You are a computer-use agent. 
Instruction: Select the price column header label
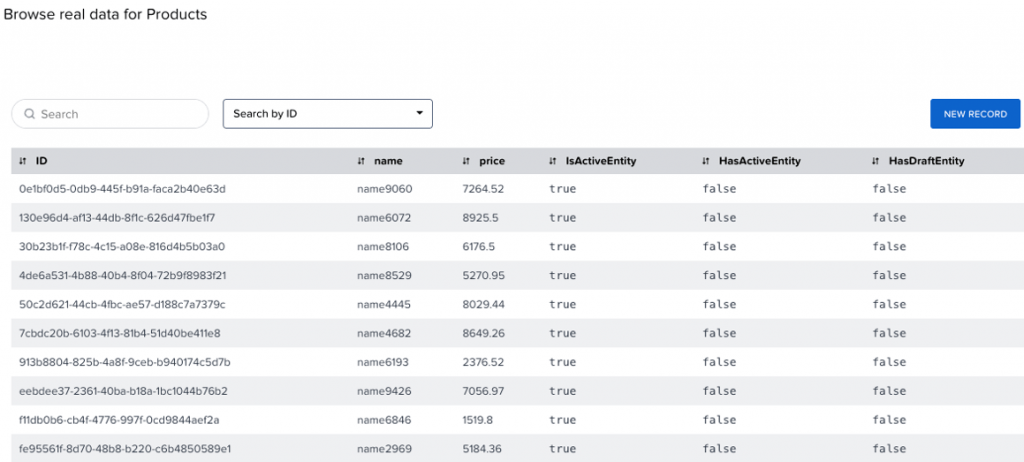[492, 161]
